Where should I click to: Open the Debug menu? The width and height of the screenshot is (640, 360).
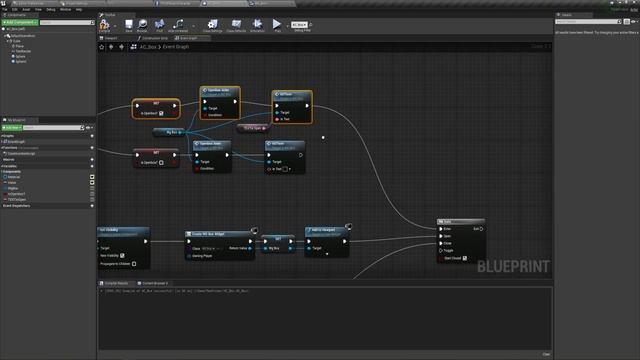point(51,9)
